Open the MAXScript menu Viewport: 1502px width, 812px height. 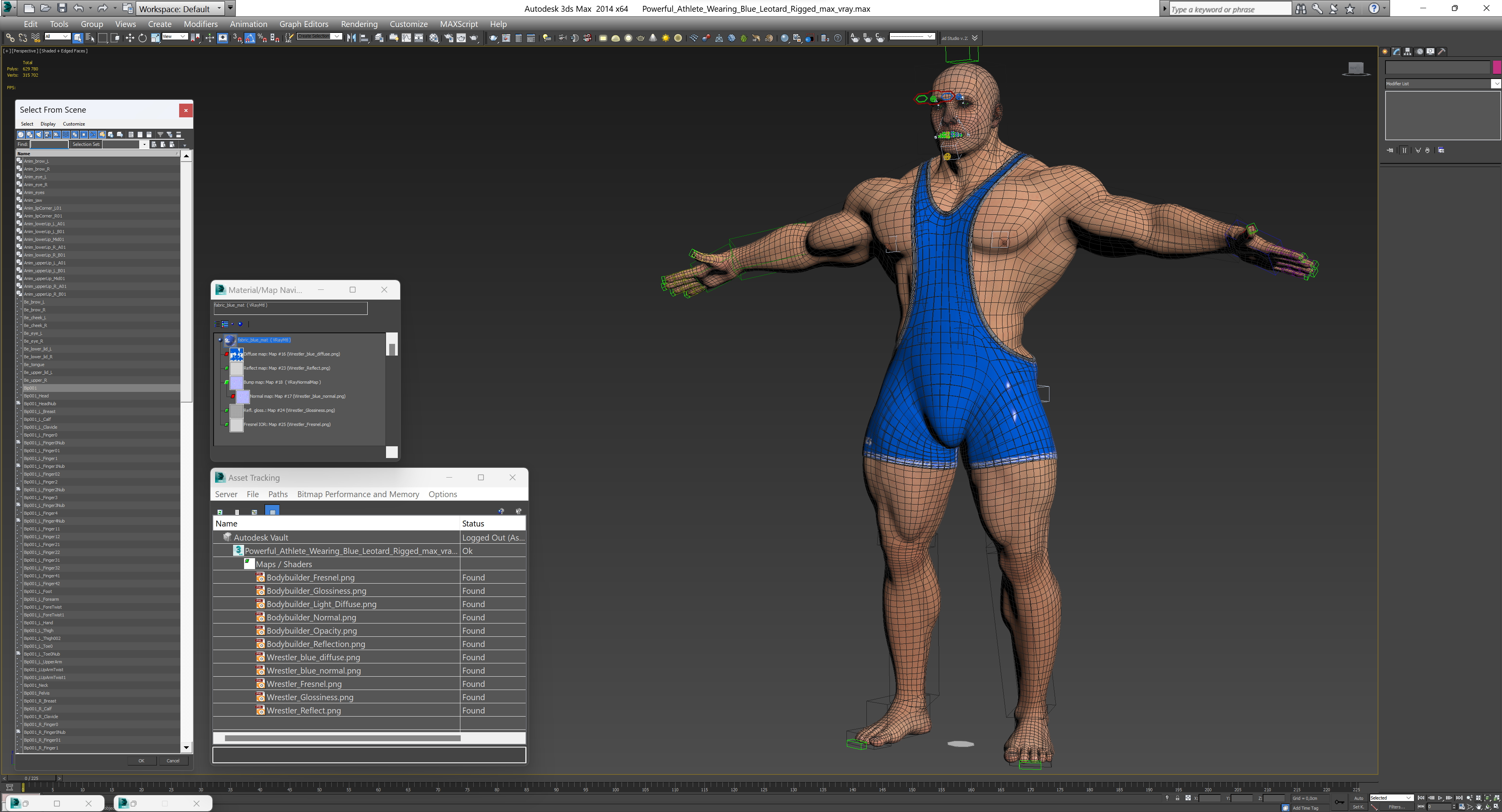click(459, 24)
